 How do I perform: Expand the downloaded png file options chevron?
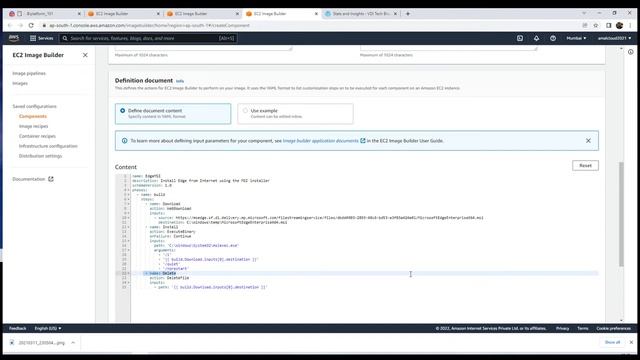click(x=73, y=342)
